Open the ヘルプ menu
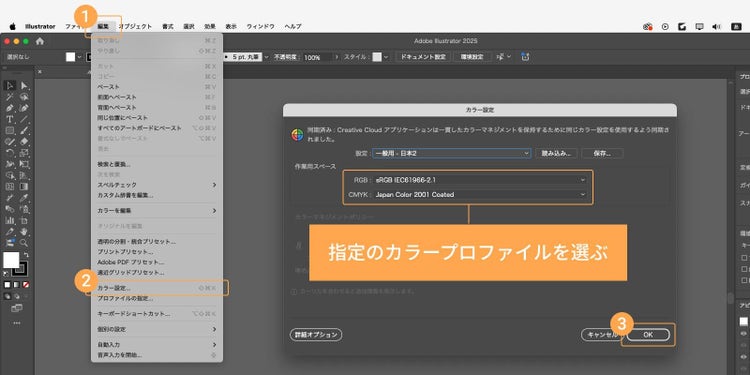750x375 pixels. click(x=293, y=27)
